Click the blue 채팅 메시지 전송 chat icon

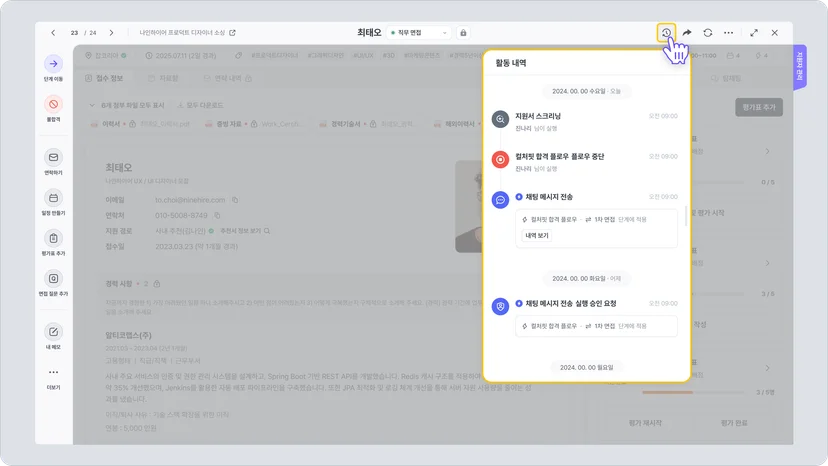pos(500,200)
